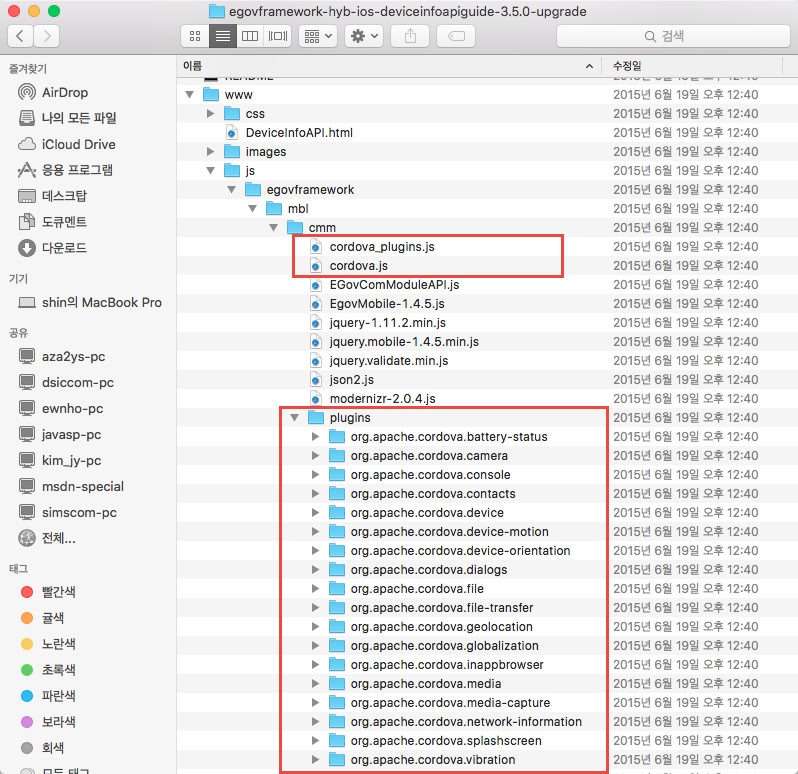Expand org.apache.cordova.camera folder
The height and width of the screenshot is (774, 798).
pos(316,456)
